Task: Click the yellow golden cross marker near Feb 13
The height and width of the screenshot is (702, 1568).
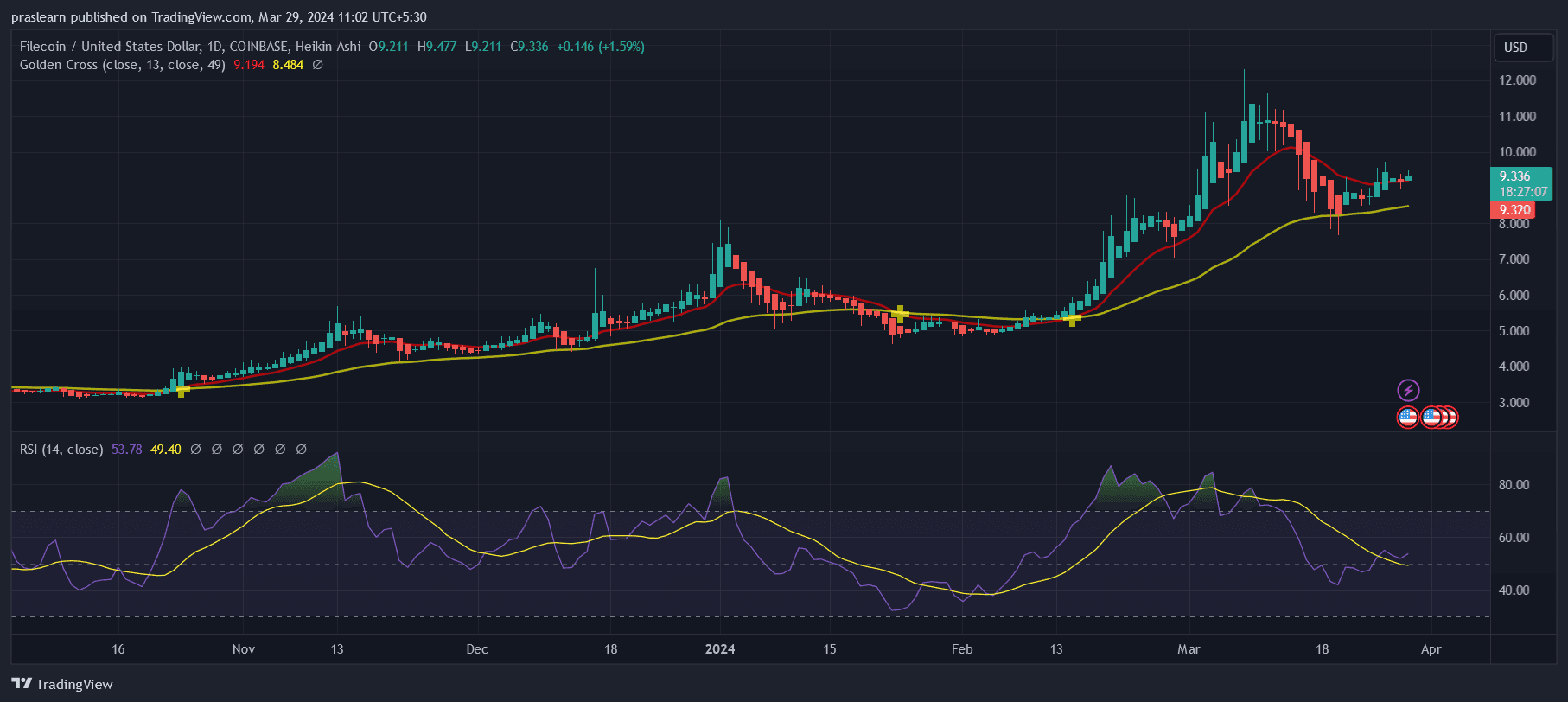Action: 1073,320
